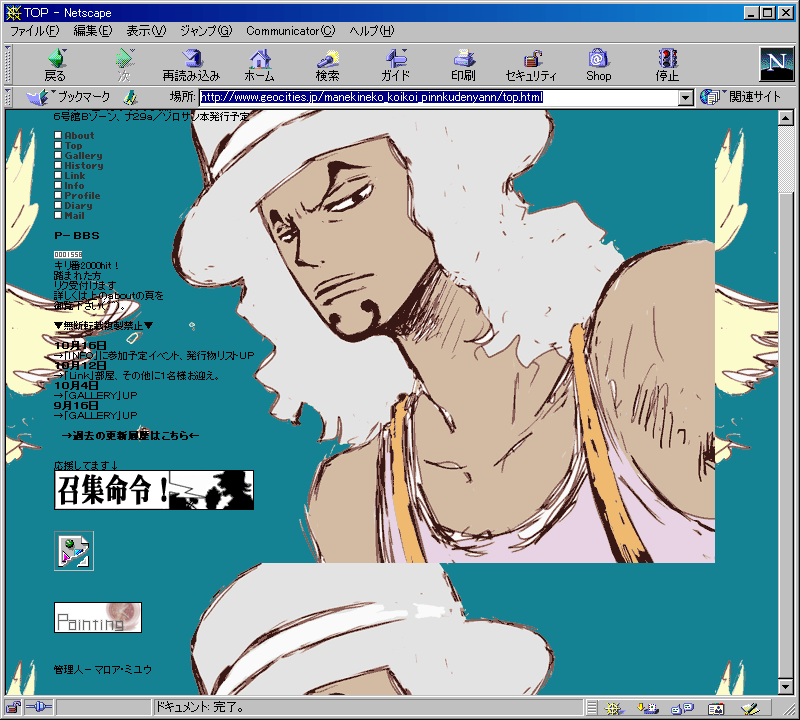Screen dimensions: 800x720
Task: Open Address Book from component bar
Action: click(716, 708)
